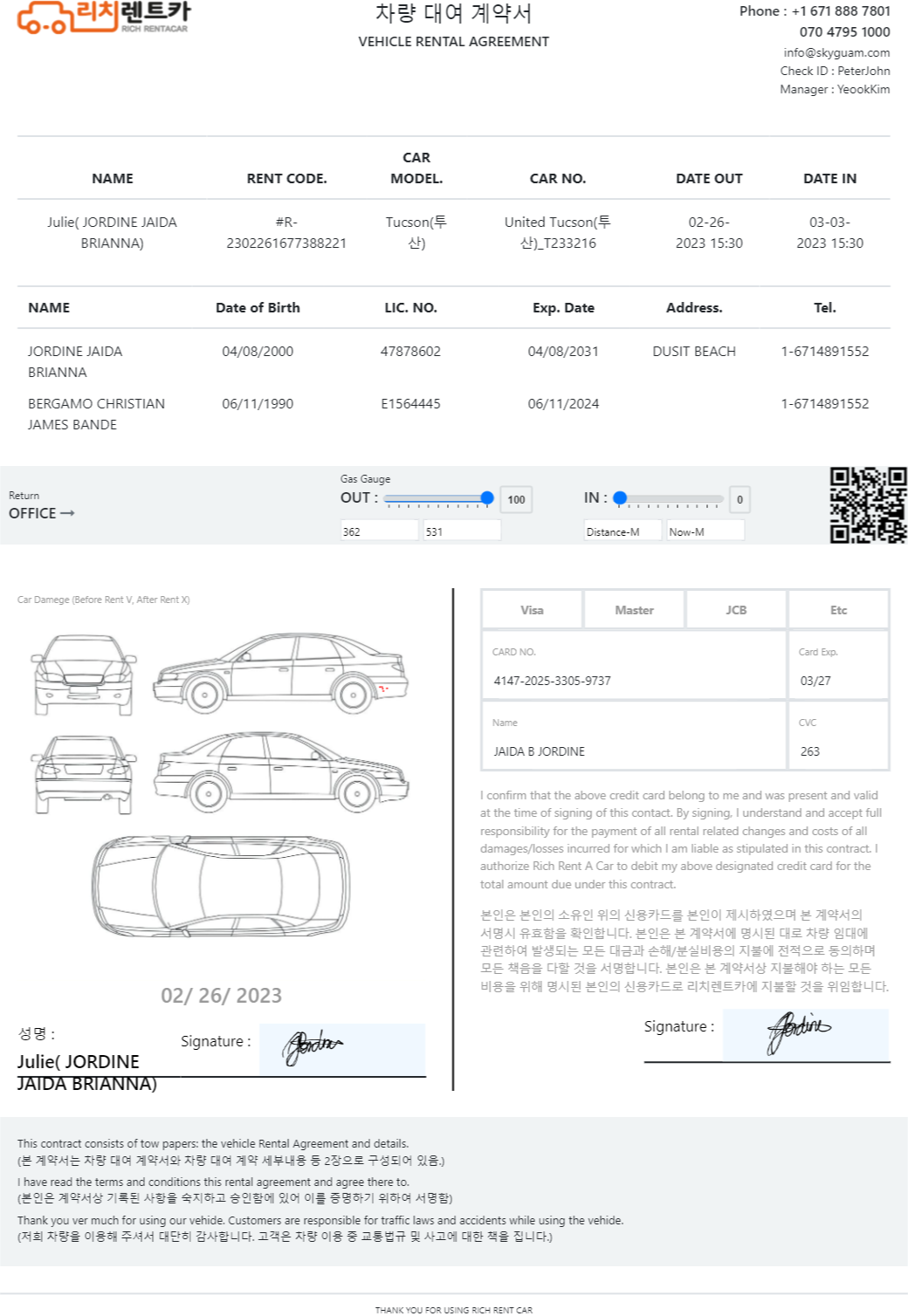
Task: Click car number United Tucson(투산)_T233216
Action: coord(557,233)
